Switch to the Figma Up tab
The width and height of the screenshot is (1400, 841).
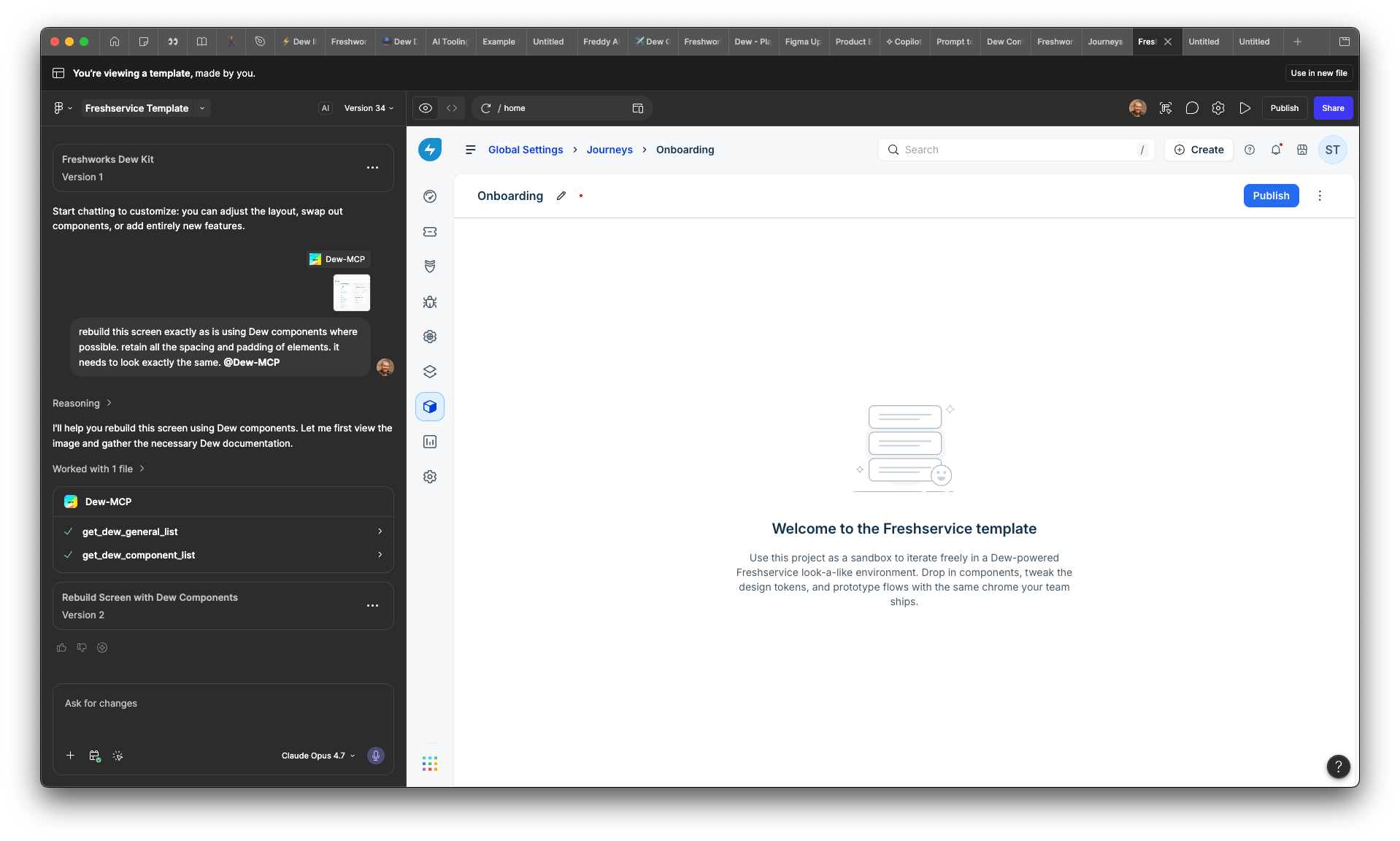point(803,42)
